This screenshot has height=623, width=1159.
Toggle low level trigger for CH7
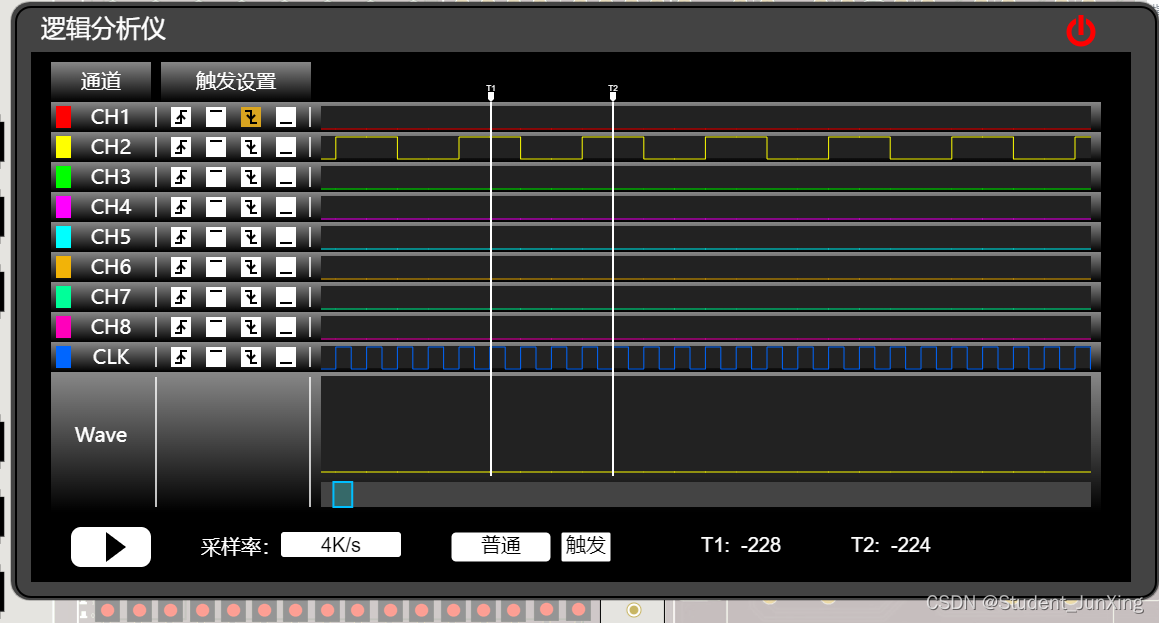point(286,296)
